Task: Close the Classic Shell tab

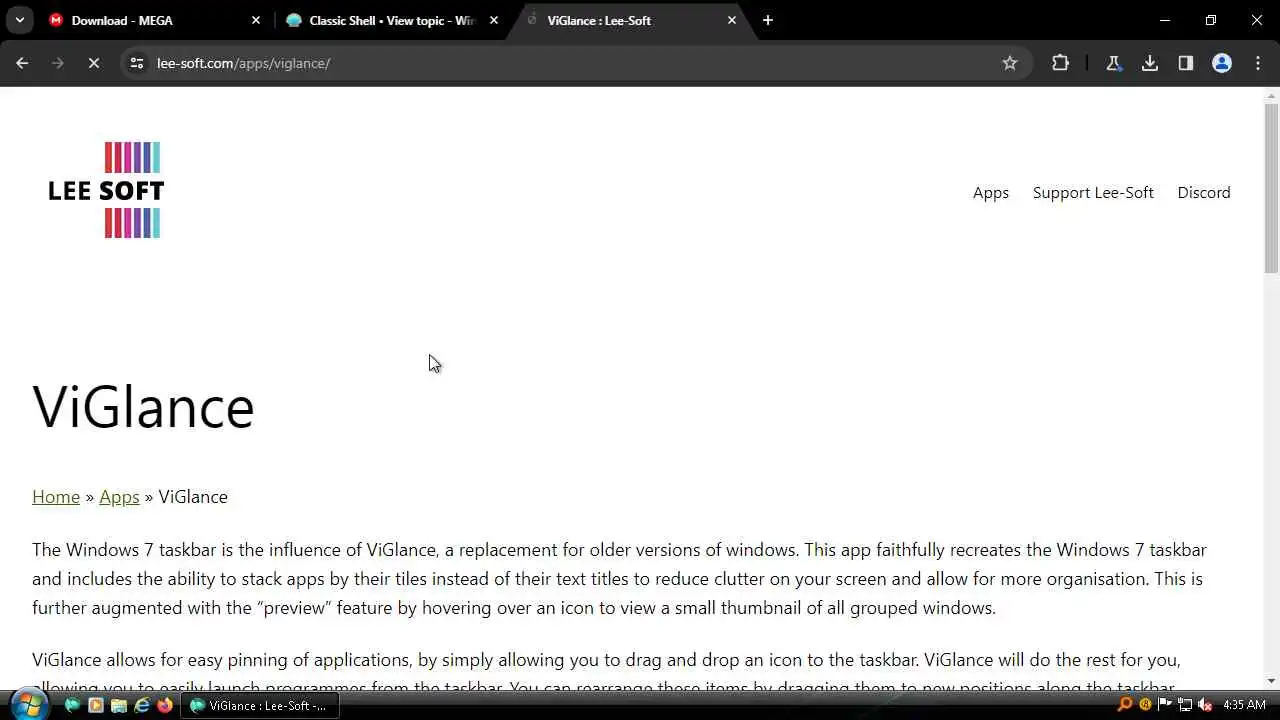Action: [x=493, y=20]
